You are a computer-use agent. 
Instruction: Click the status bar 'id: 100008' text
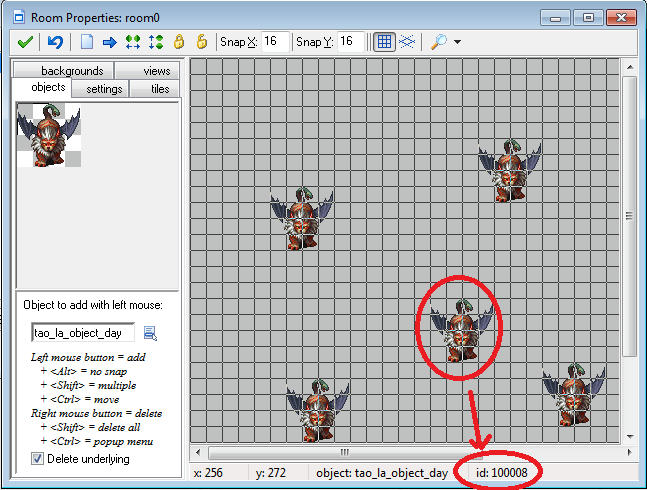point(501,473)
